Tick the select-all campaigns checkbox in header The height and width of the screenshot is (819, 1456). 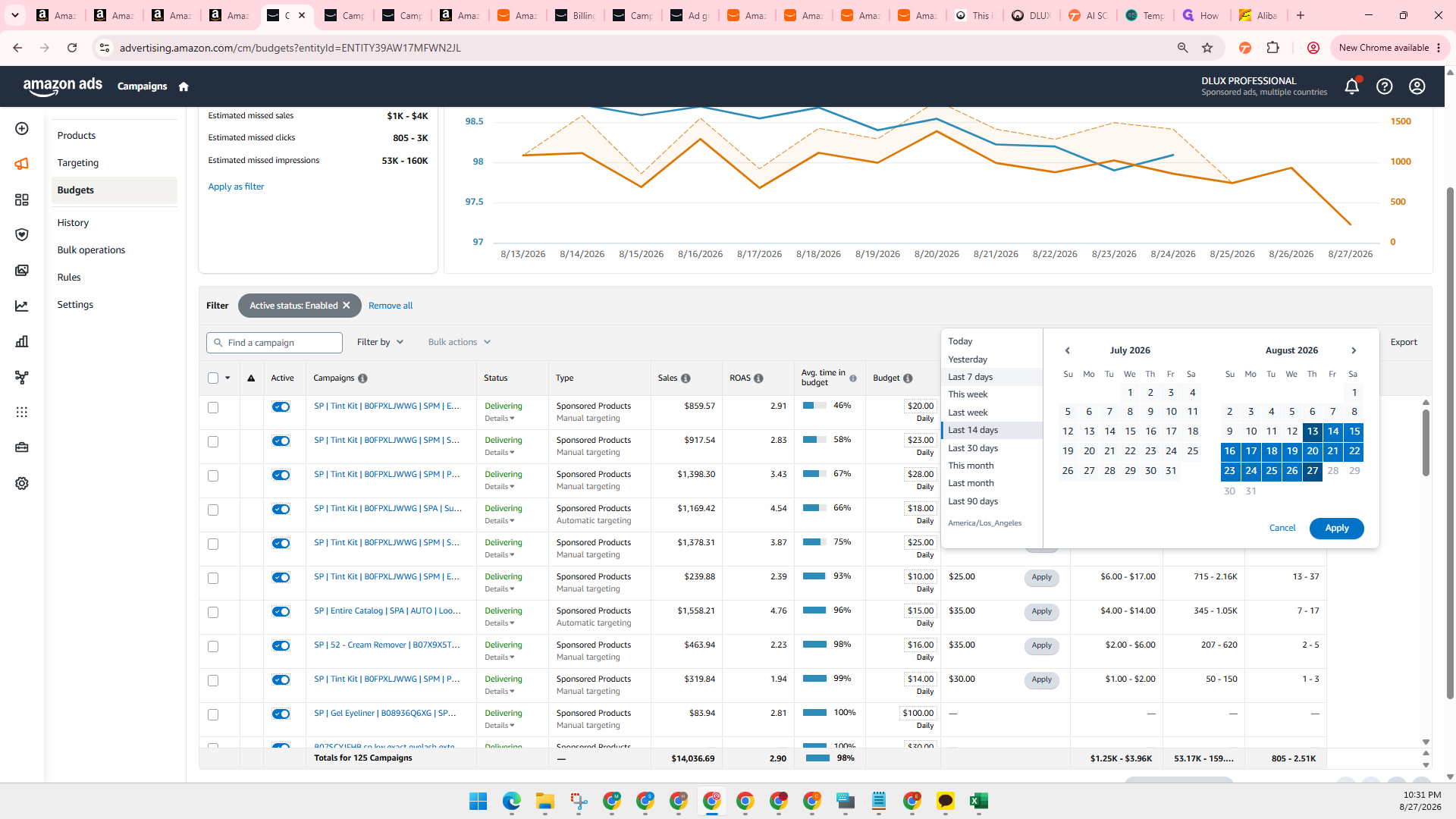(213, 378)
